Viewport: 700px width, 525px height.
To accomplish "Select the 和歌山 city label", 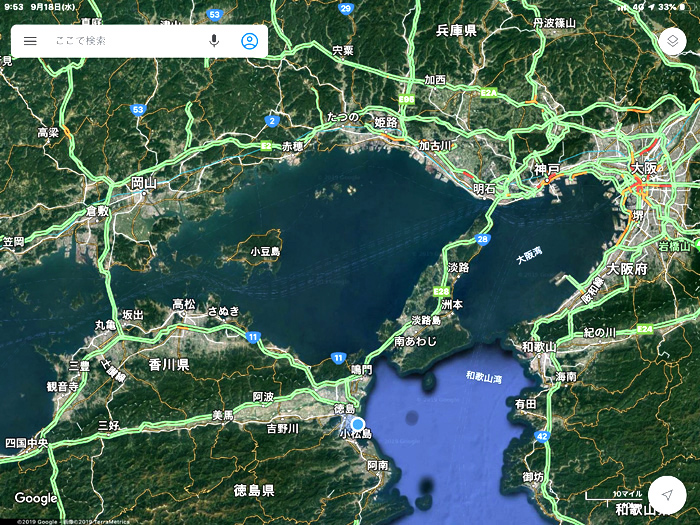I will point(539,346).
